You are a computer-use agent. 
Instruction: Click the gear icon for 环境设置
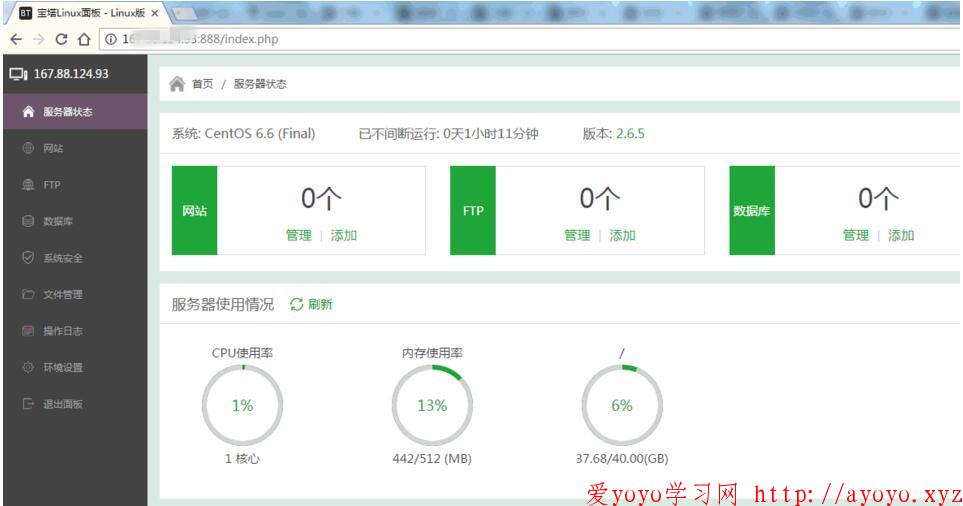tap(28, 367)
